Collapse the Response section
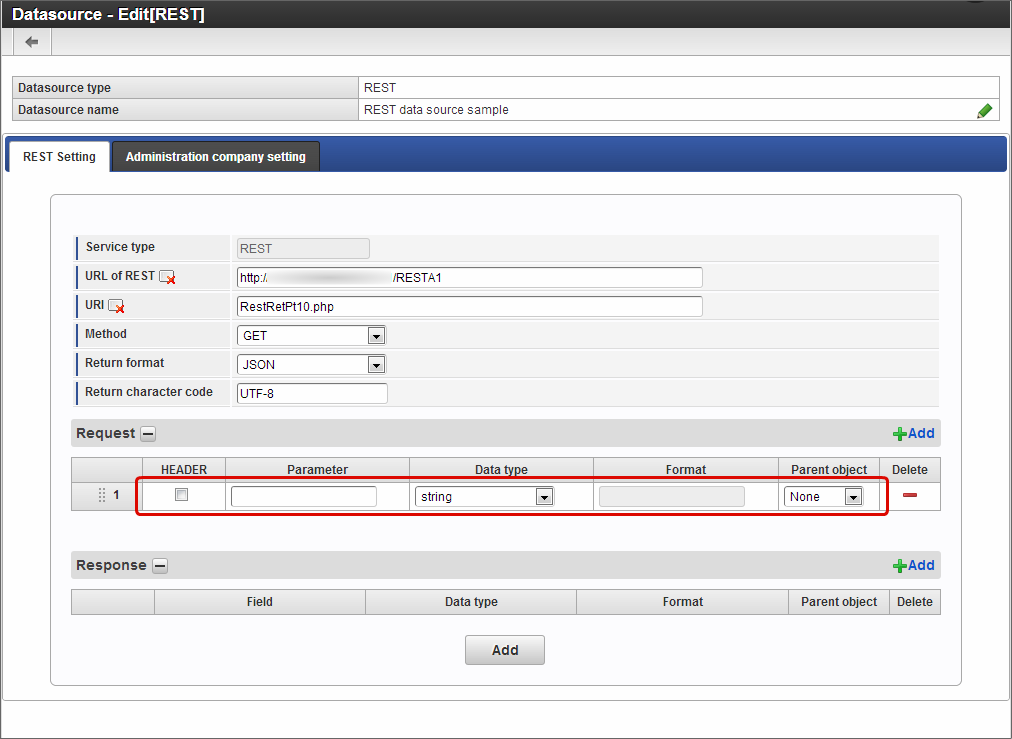This screenshot has width=1012, height=739. 160,566
